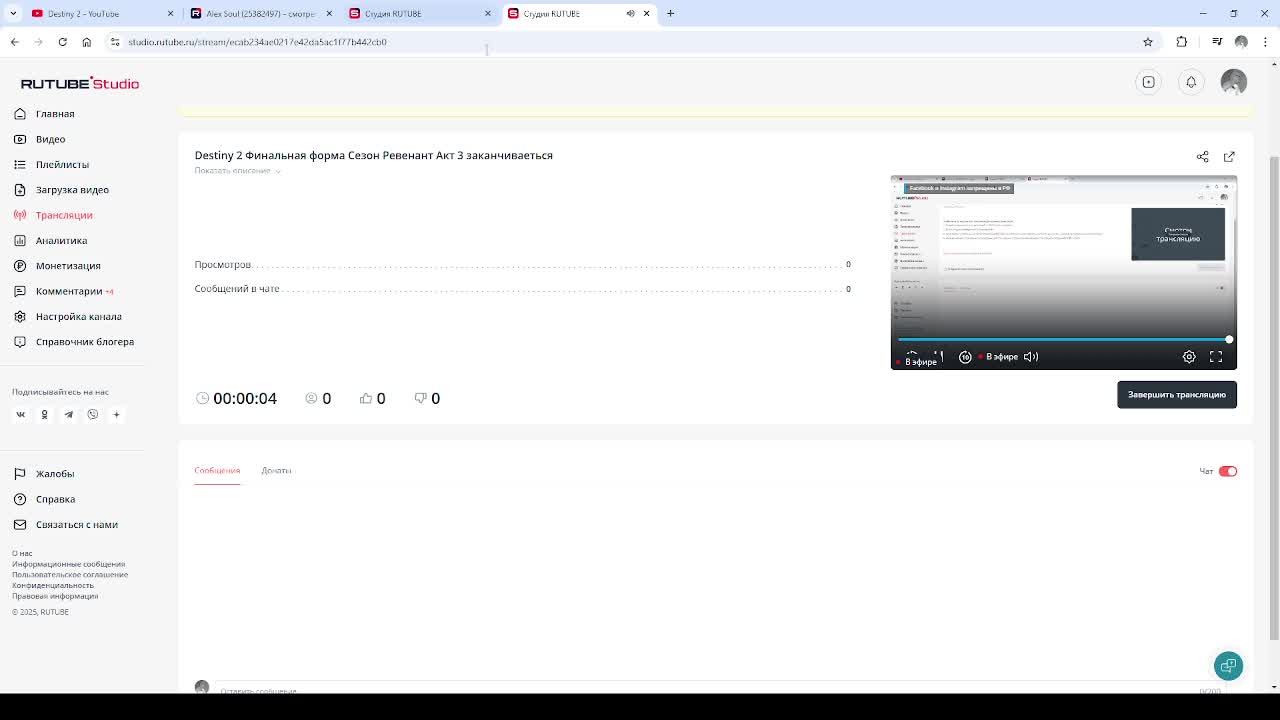Click the dislikes counter thumbs down icon
Screen dimensions: 1280x720
[421, 398]
